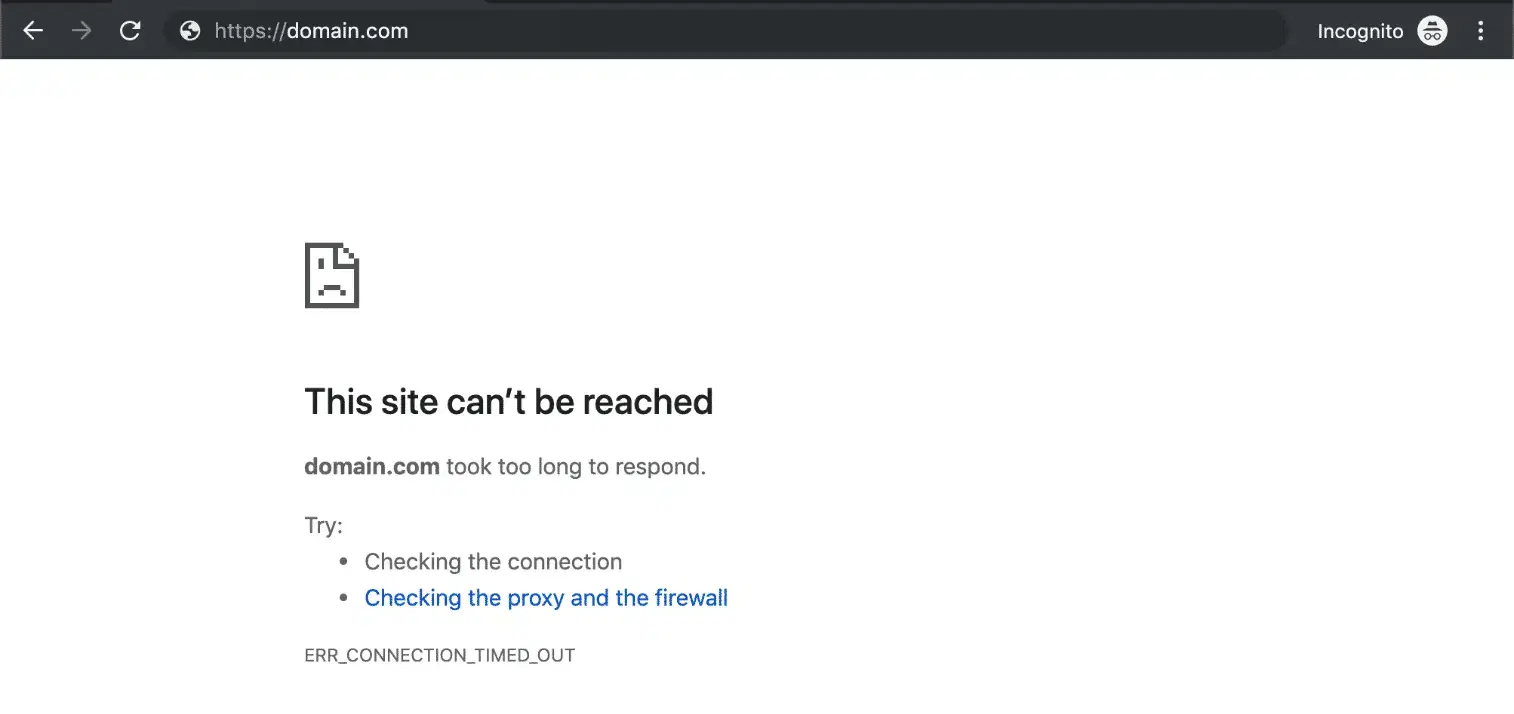Click the 'Try:' label
1514x714 pixels.
point(323,526)
